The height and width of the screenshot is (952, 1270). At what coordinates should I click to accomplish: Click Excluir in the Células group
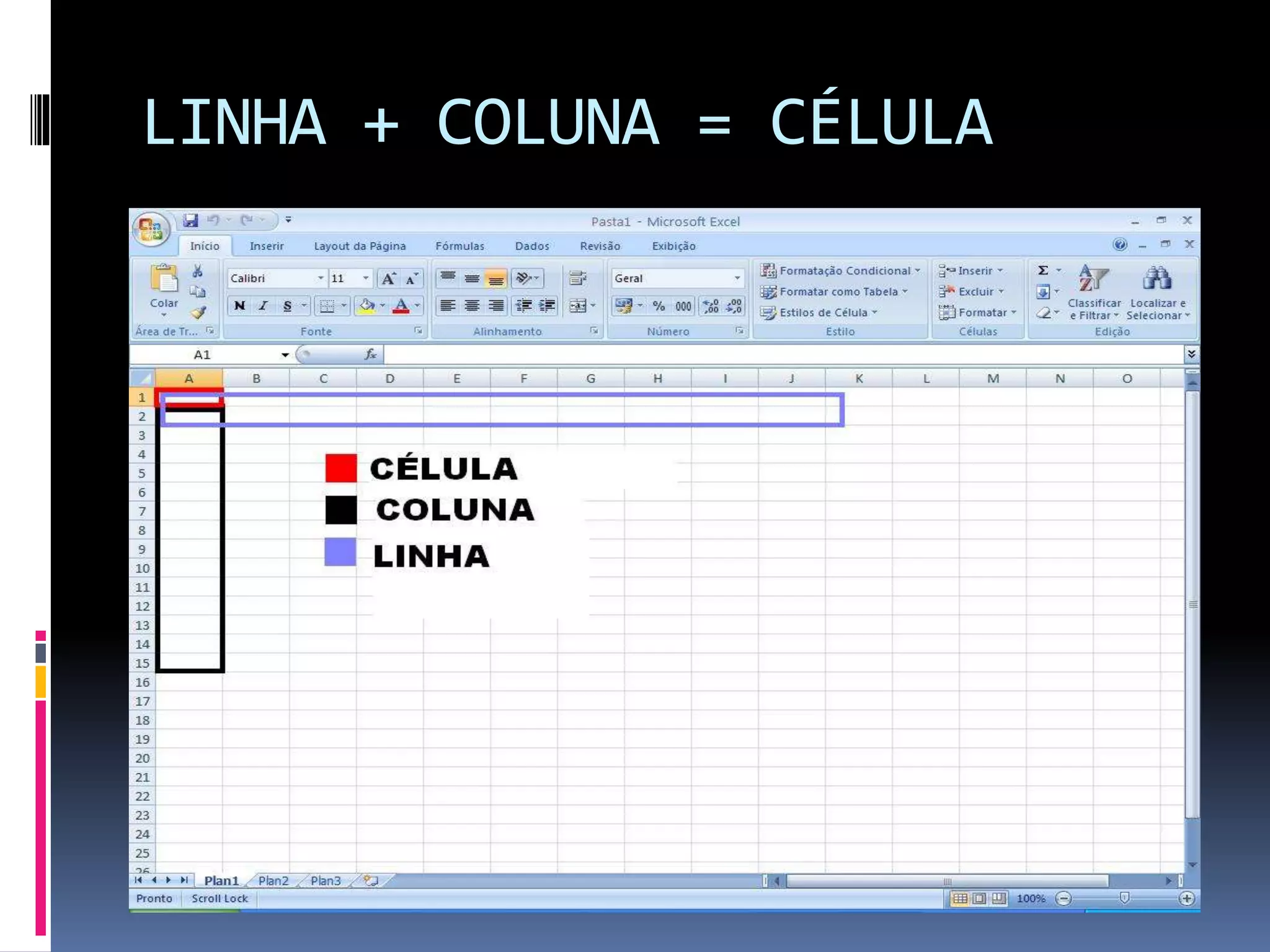pyautogui.click(x=971, y=292)
